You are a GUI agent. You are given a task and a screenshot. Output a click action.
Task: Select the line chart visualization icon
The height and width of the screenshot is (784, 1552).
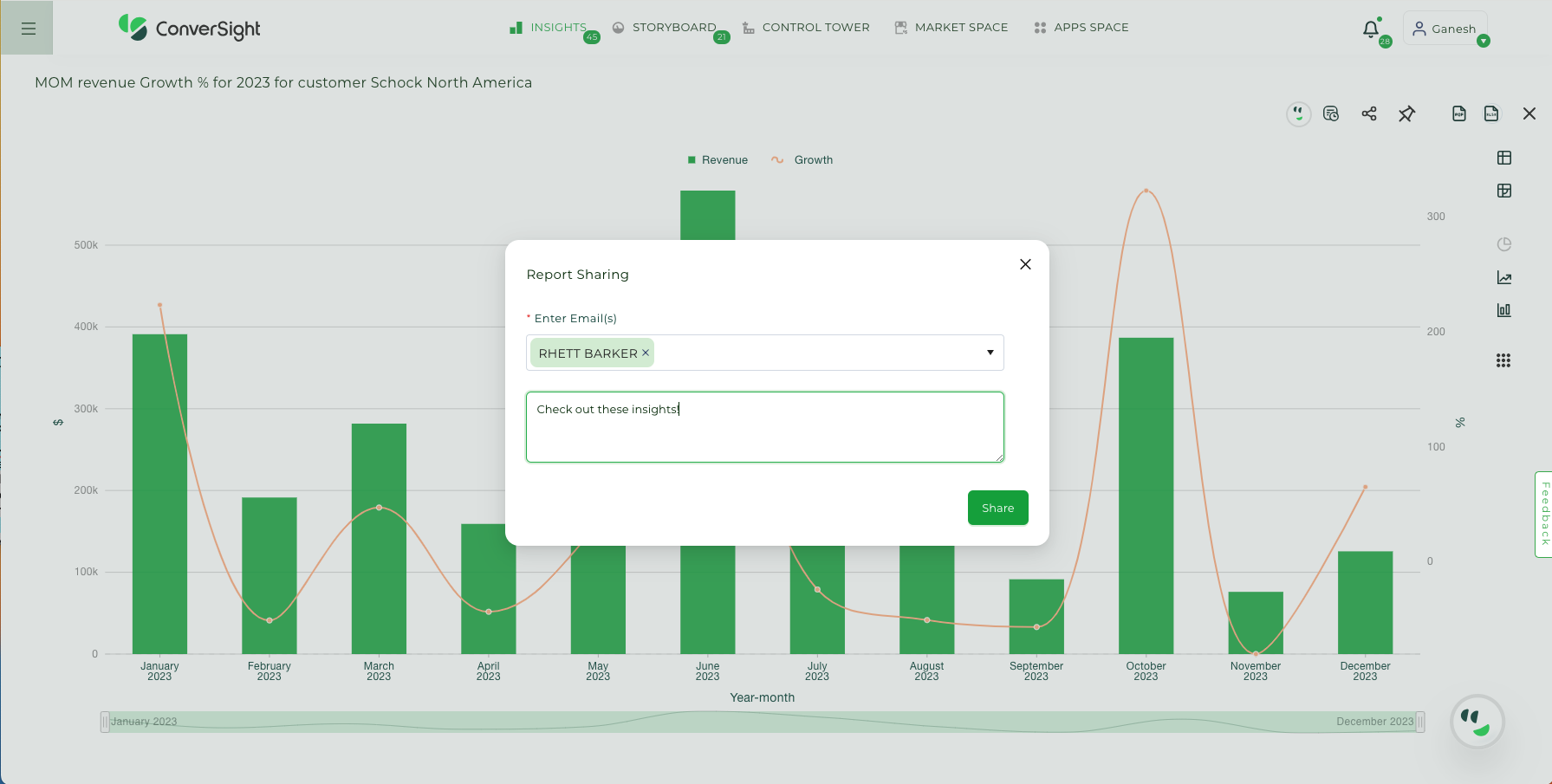tap(1504, 277)
